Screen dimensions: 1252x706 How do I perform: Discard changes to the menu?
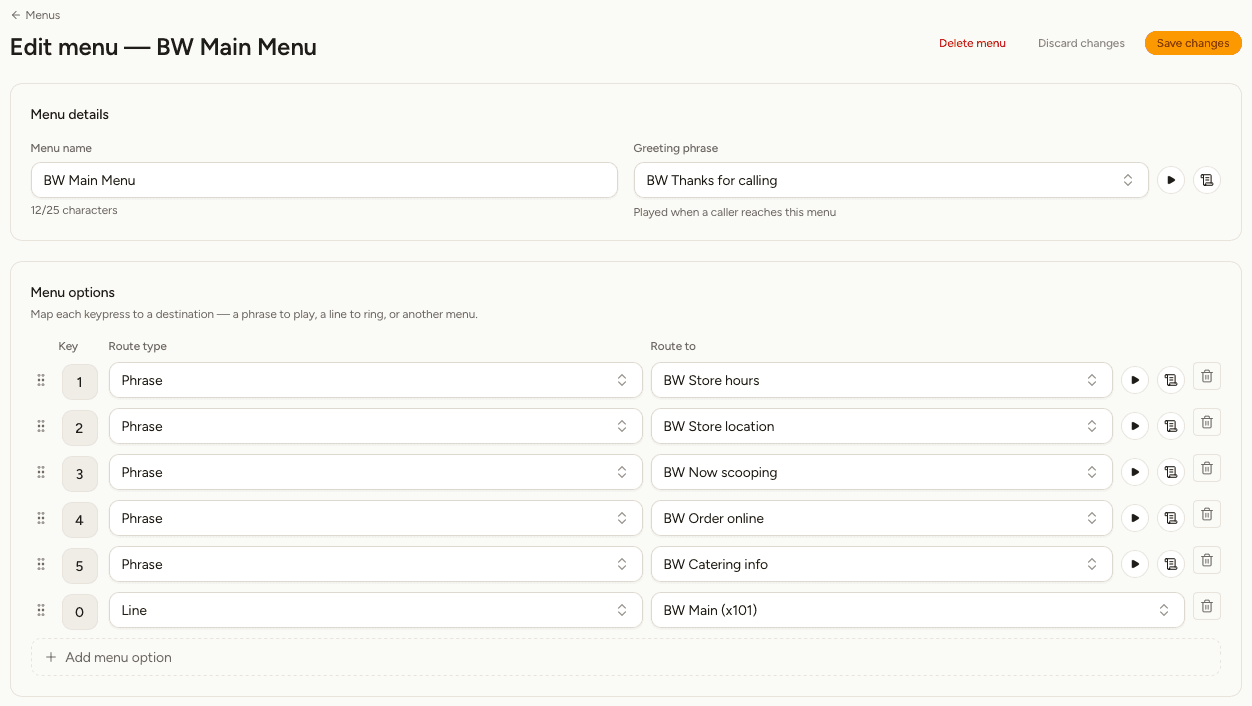[x=1081, y=43]
